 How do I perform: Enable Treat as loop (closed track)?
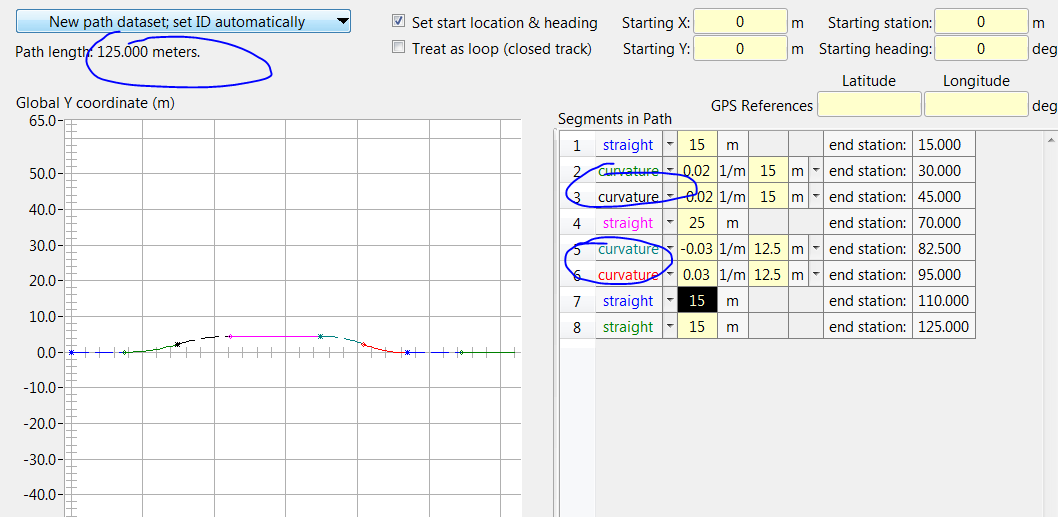pyautogui.click(x=398, y=47)
